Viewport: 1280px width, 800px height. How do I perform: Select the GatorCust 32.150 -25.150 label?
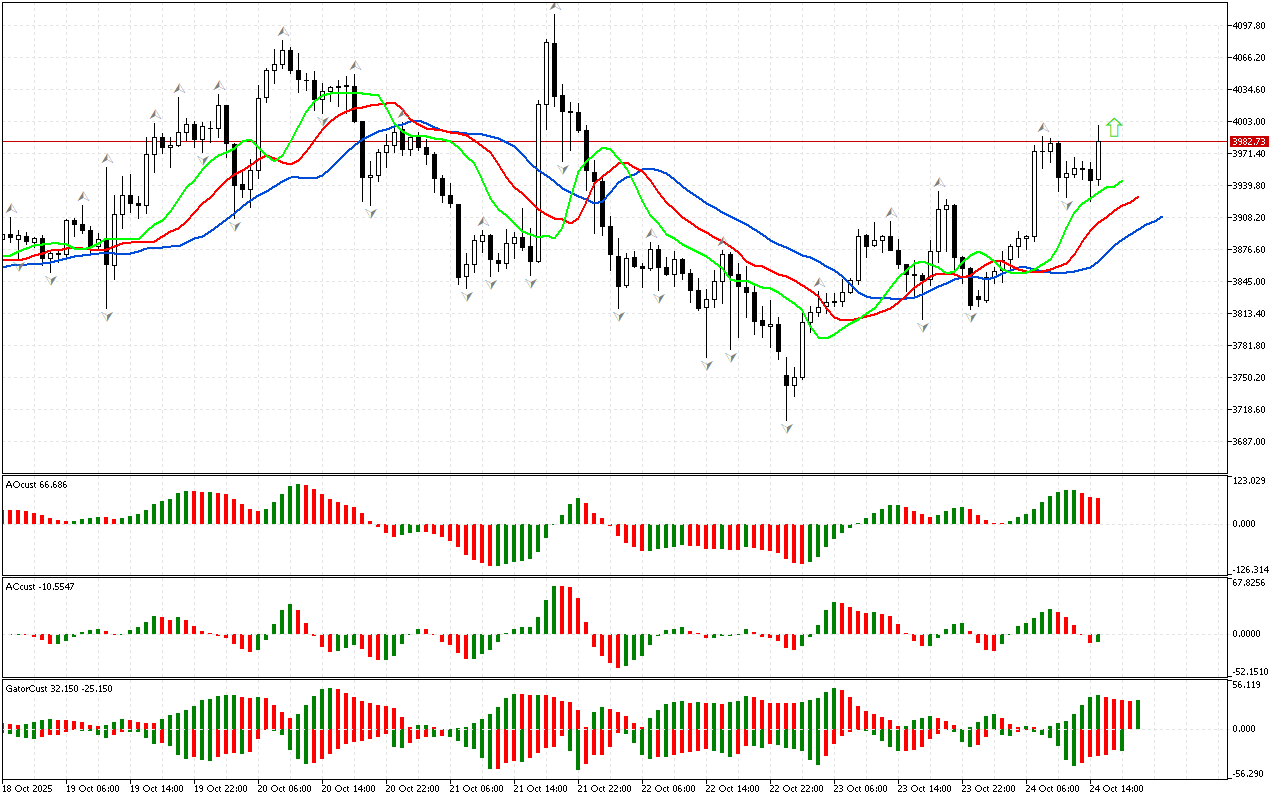(57, 689)
